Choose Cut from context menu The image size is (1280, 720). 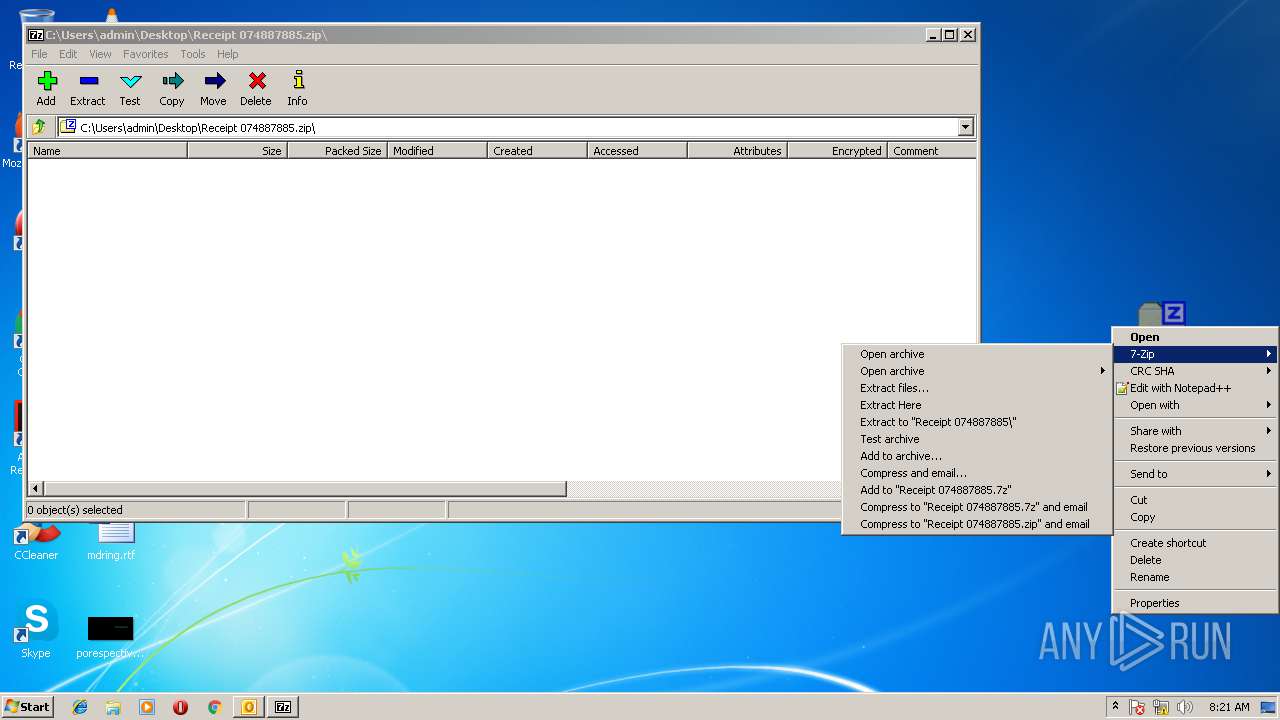(1195, 500)
